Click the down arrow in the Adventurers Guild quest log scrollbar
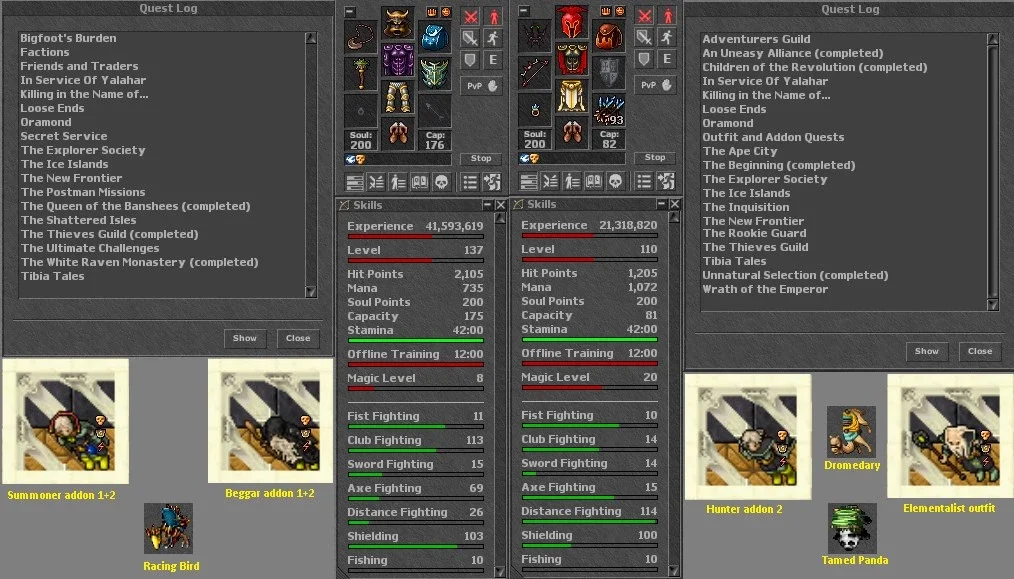 (993, 304)
